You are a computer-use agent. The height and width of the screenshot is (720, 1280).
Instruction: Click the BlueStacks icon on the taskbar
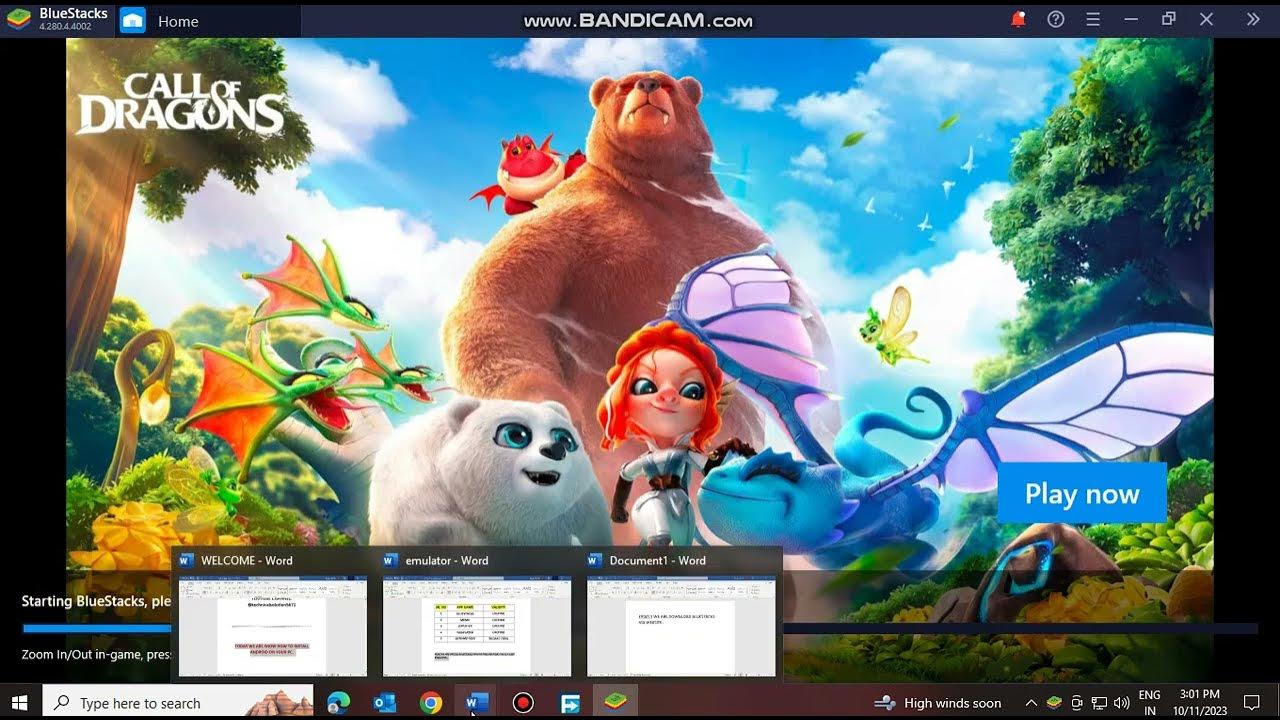pos(616,703)
